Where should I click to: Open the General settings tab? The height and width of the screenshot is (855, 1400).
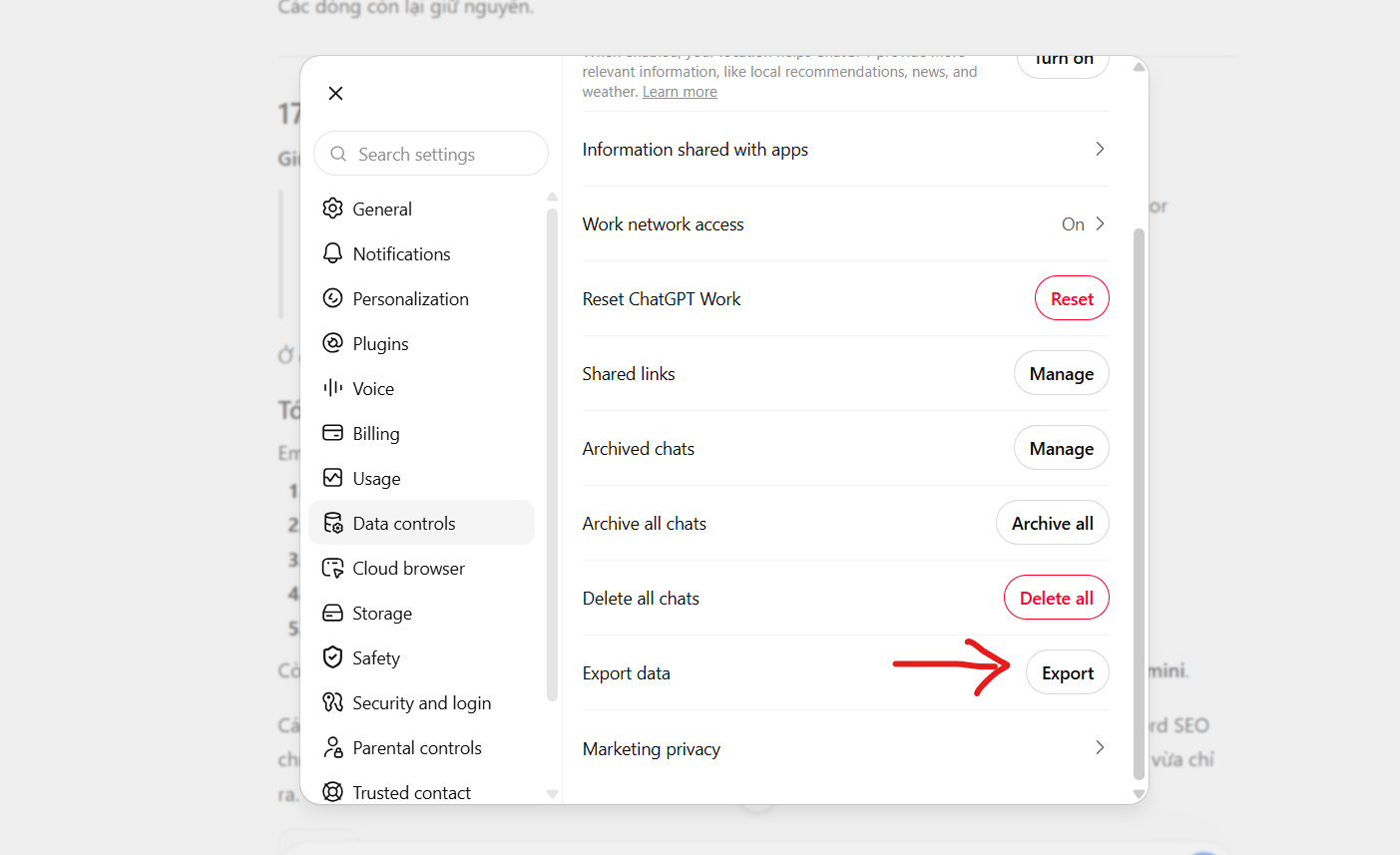(422, 209)
